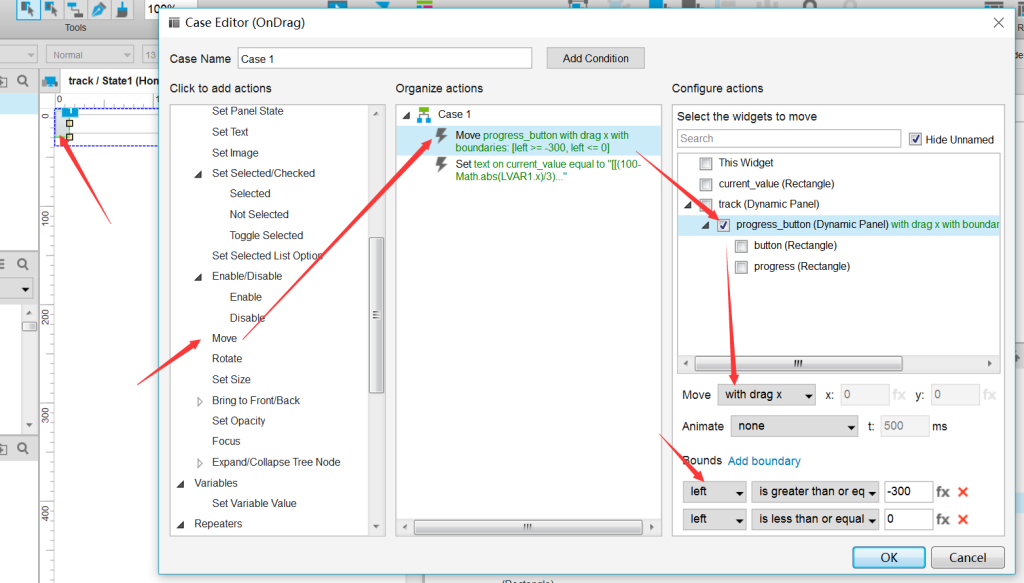The width and height of the screenshot is (1024, 583).
Task: Click the lightning icon of the Set text action
Action: [442, 165]
